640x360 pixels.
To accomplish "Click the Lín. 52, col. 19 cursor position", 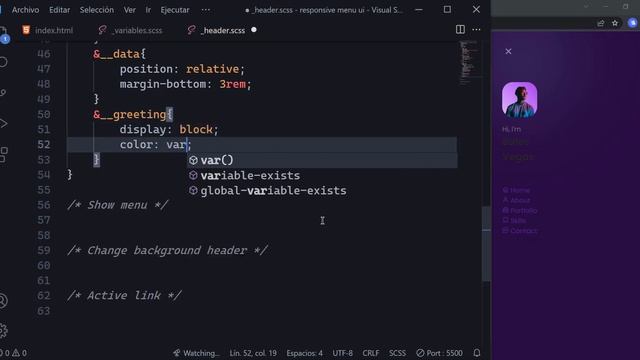I will pyautogui.click(x=253, y=353).
